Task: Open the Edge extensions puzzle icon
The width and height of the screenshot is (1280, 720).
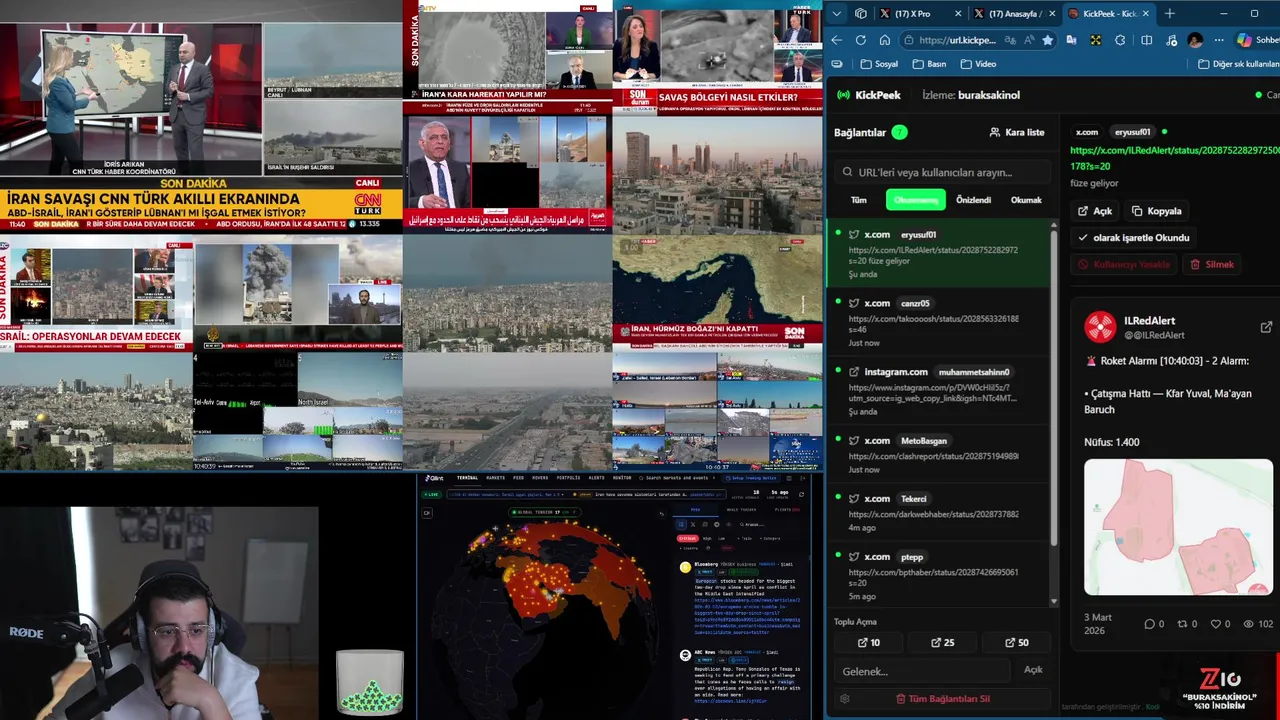Action: [1120, 40]
